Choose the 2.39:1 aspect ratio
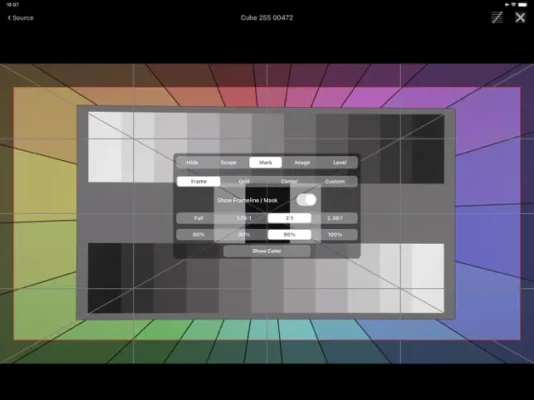This screenshot has height=400, width=534. (334, 218)
